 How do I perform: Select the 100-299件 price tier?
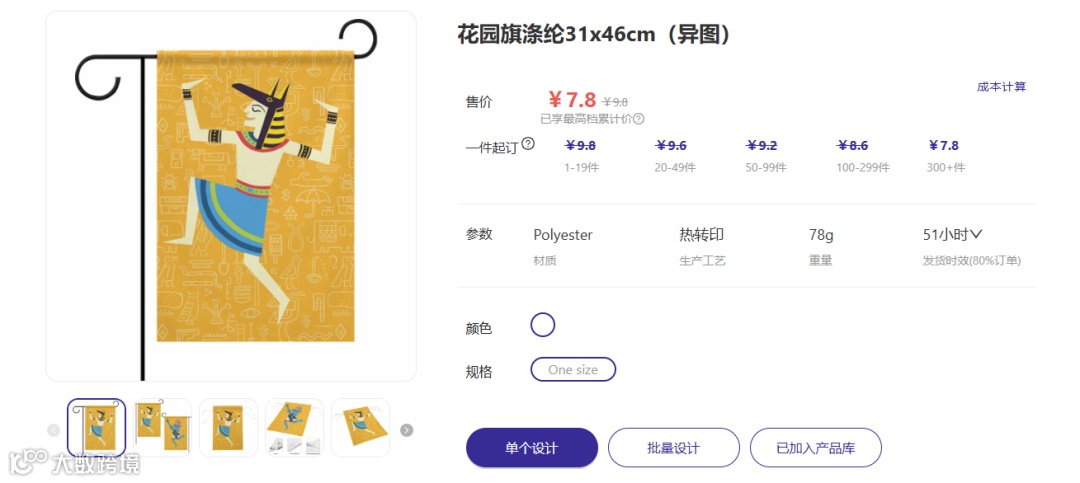pos(863,156)
